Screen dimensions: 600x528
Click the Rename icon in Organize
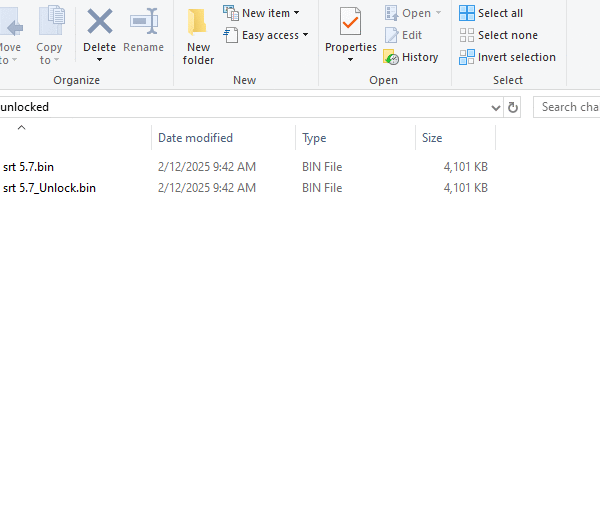coord(144,21)
